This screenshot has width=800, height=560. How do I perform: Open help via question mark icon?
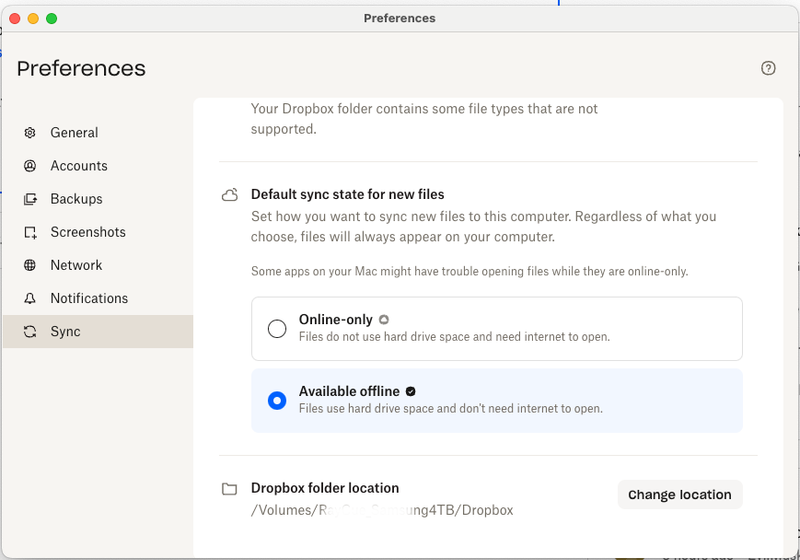768,68
